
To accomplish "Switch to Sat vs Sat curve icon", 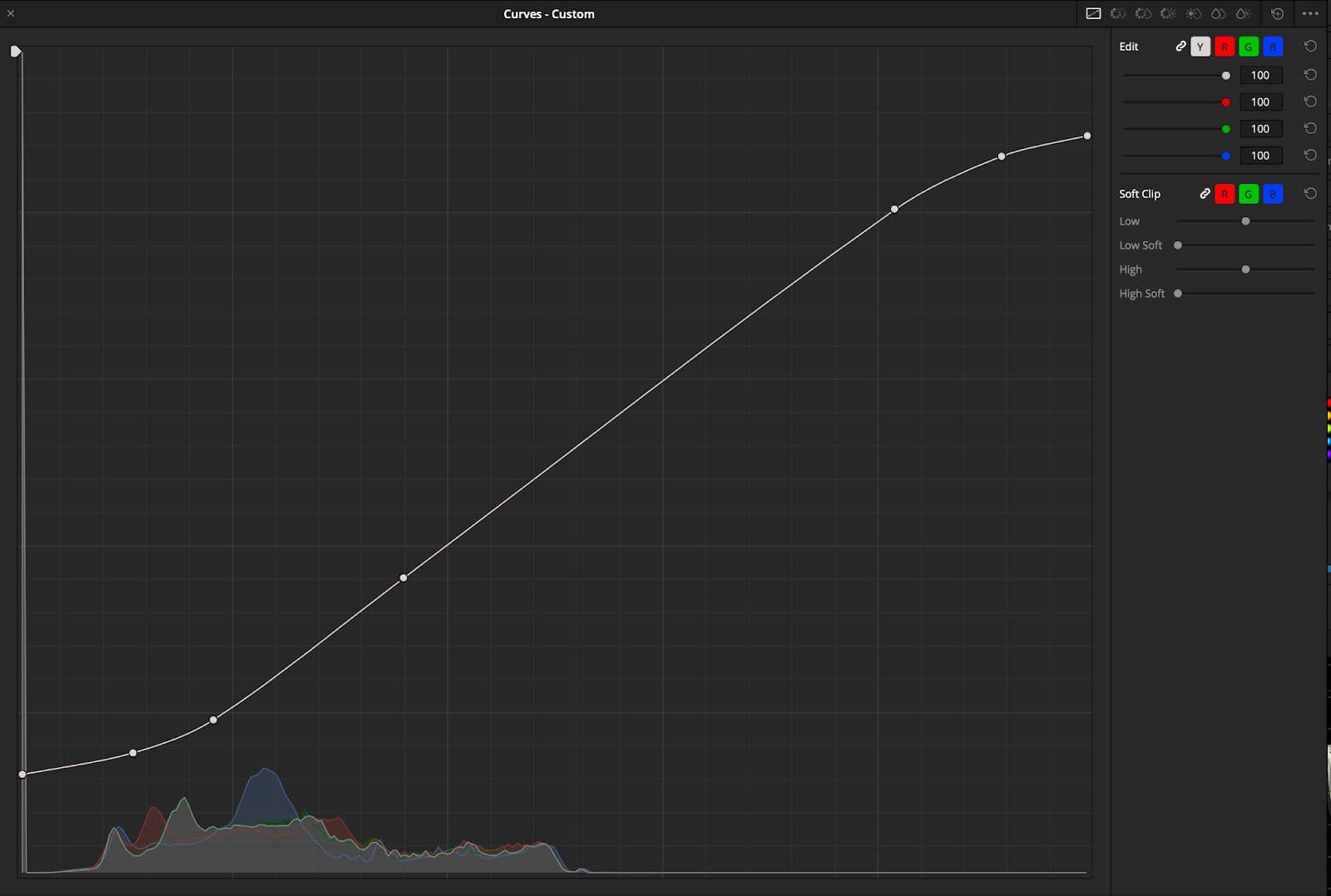I will point(1218,14).
